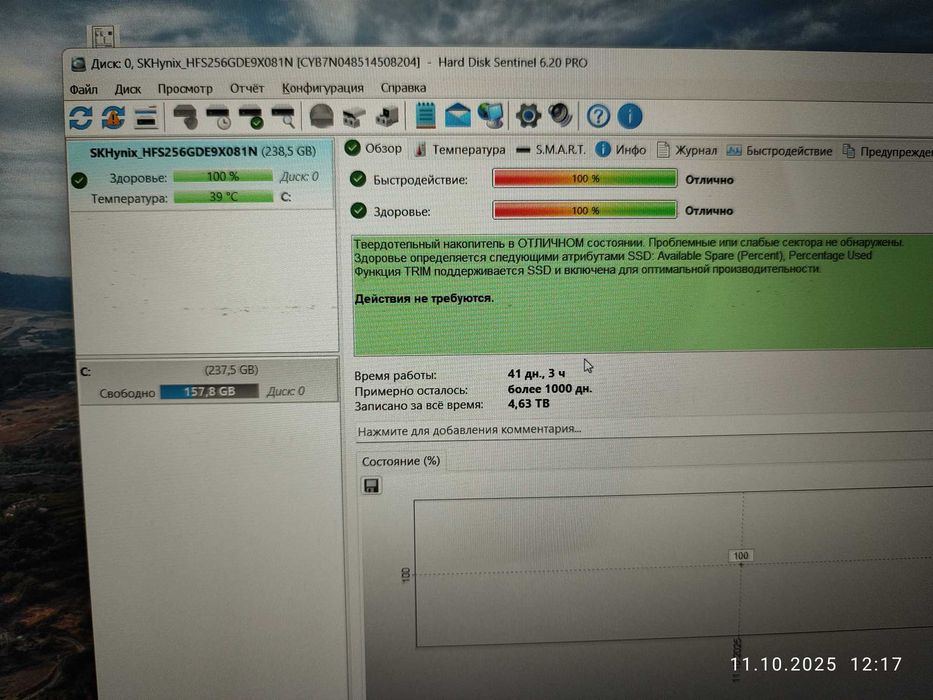This screenshot has height=700, width=933.
Task: Switch to the Температура tab
Action: click(459, 149)
